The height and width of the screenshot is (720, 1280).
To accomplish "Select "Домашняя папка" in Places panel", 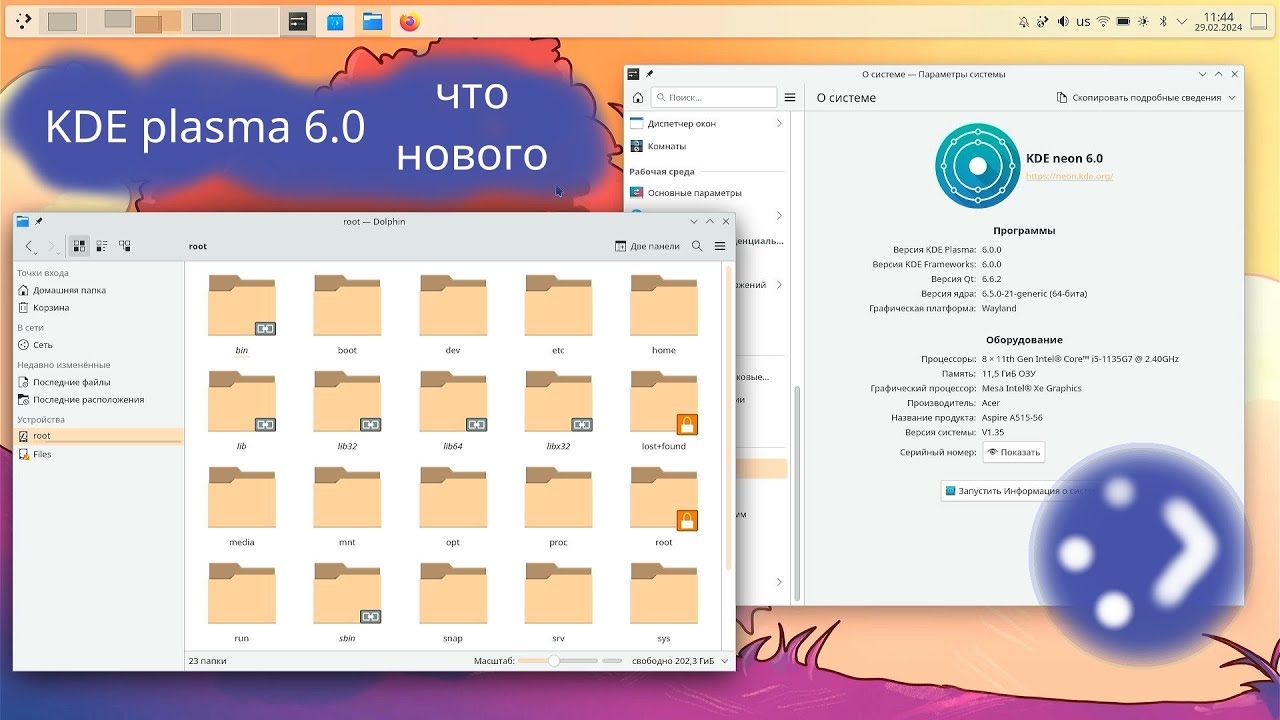I will click(x=99, y=290).
